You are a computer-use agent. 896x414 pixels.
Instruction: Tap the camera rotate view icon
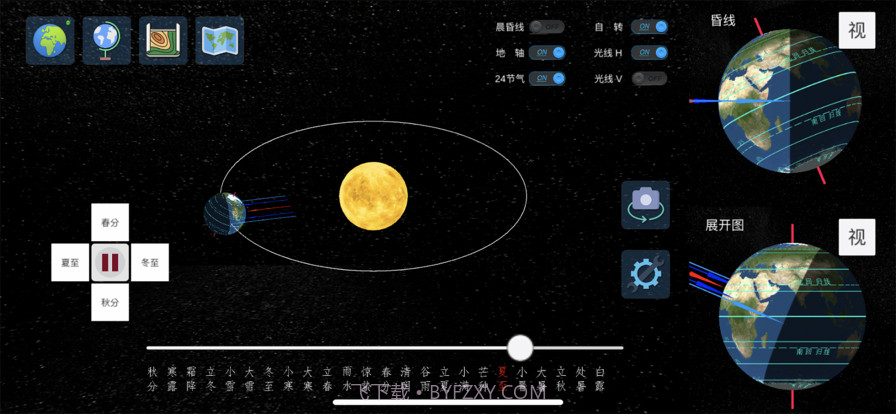pos(645,205)
